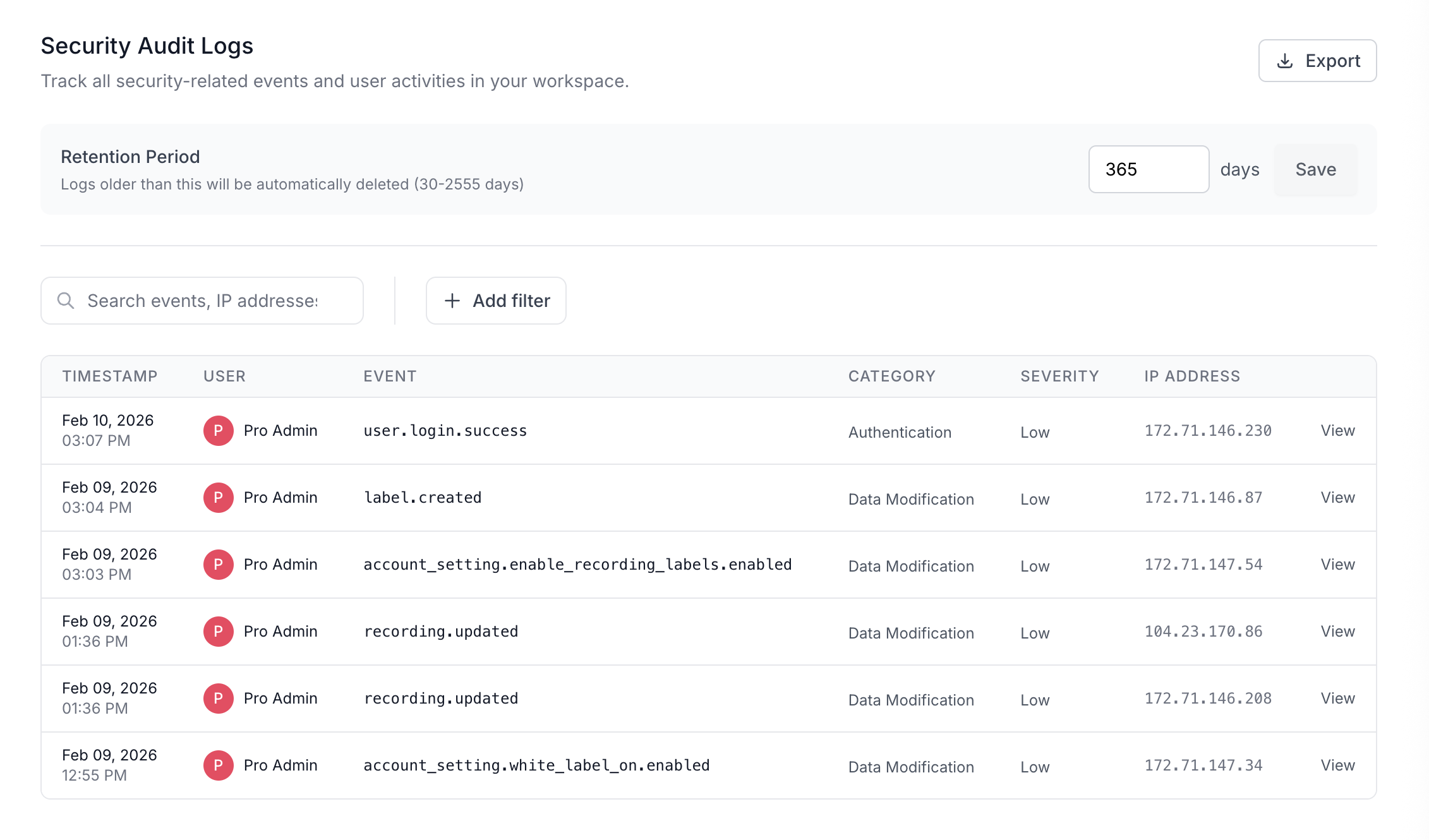Click avatar in 104.23.170.86 row
1429x840 pixels.
tap(219, 632)
